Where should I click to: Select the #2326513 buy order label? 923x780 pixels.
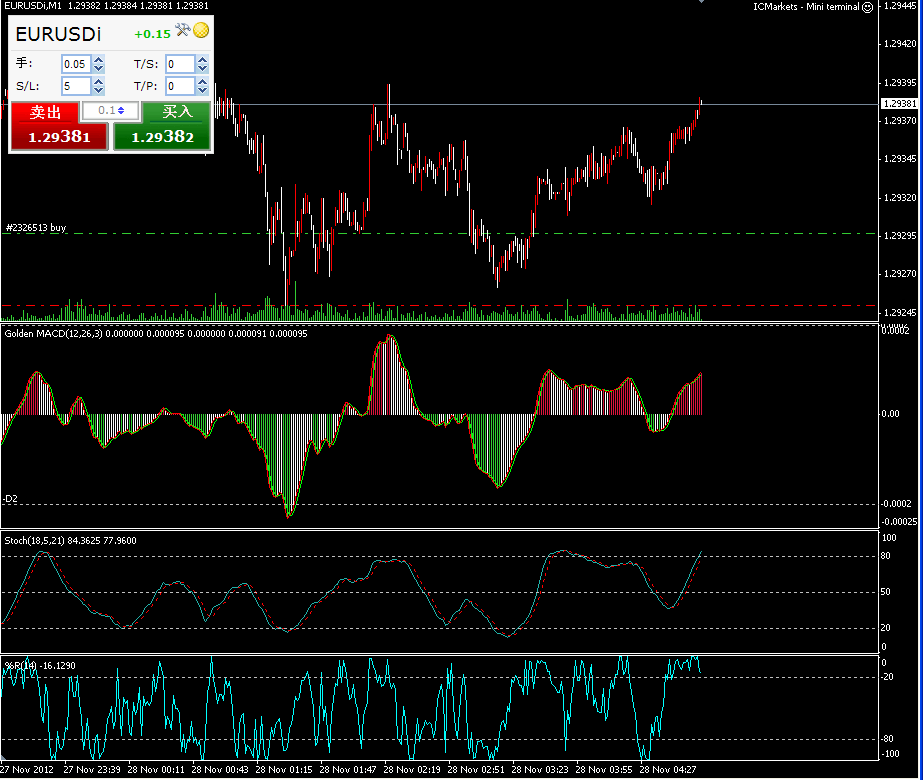[x=36, y=228]
